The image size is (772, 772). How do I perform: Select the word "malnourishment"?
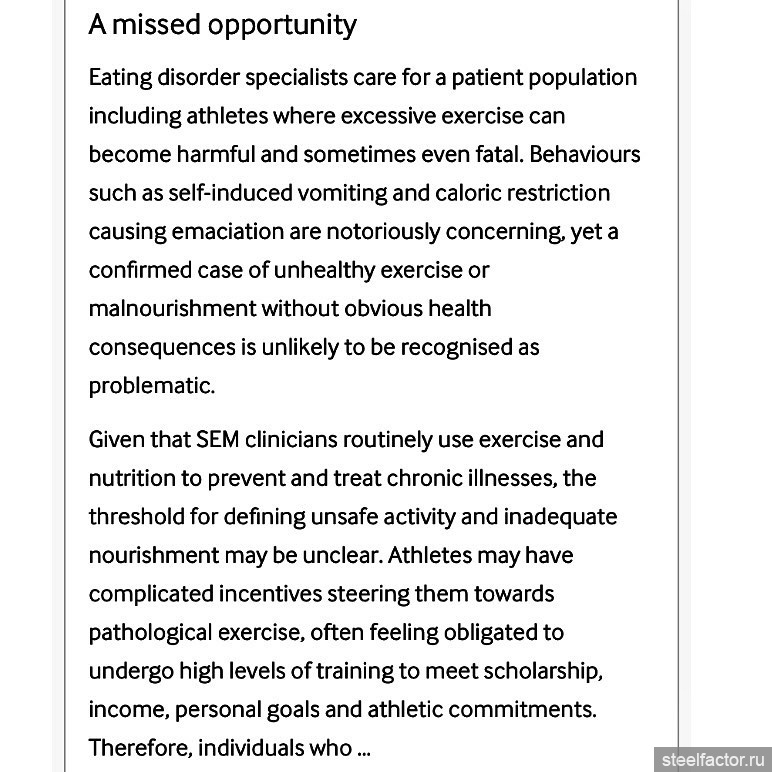172,309
